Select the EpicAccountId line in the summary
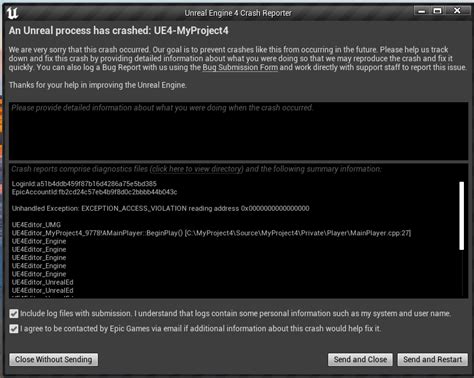Screen dimensions: 474x378 click(94, 192)
